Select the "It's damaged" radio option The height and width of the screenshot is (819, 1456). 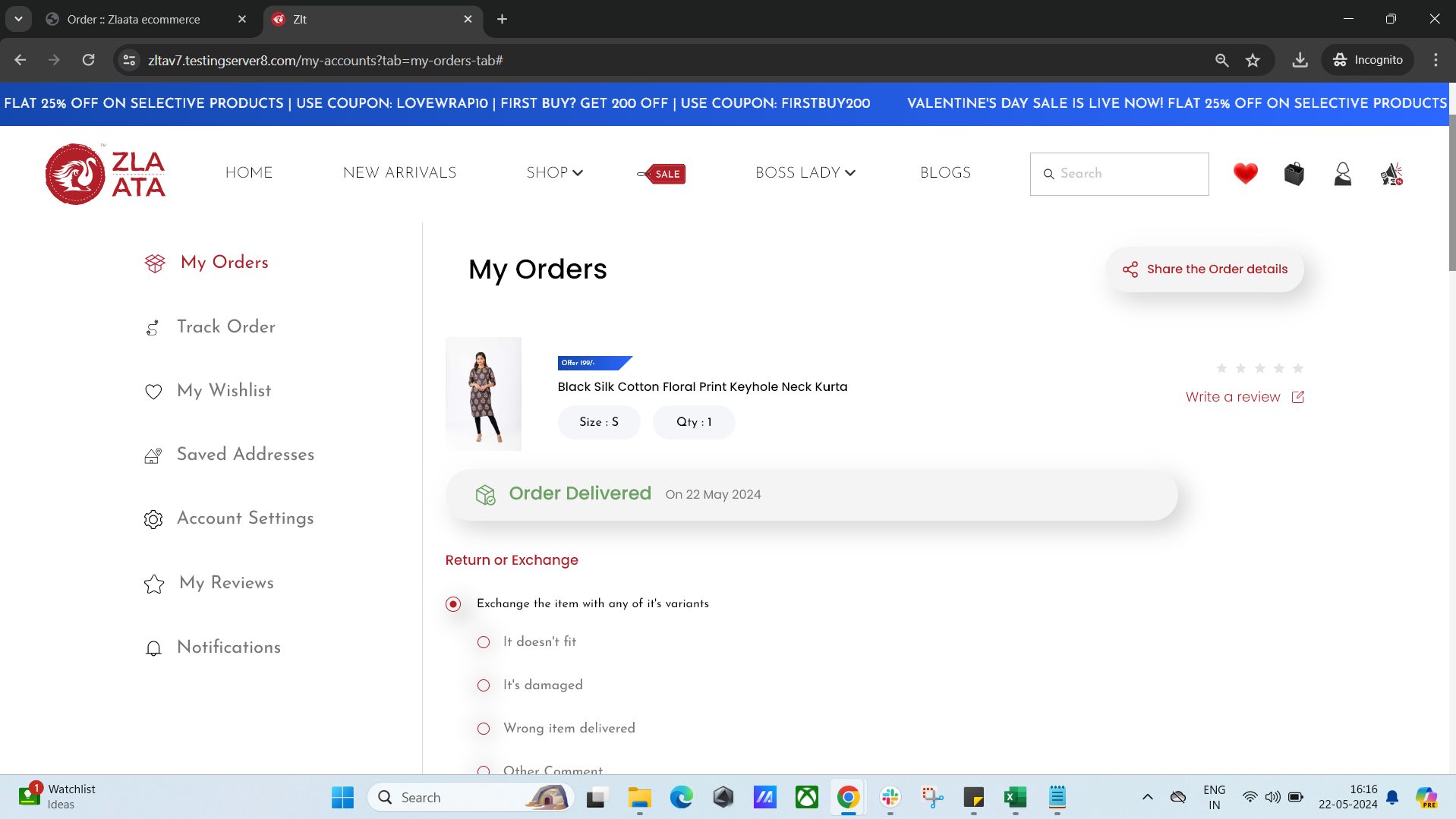point(484,685)
